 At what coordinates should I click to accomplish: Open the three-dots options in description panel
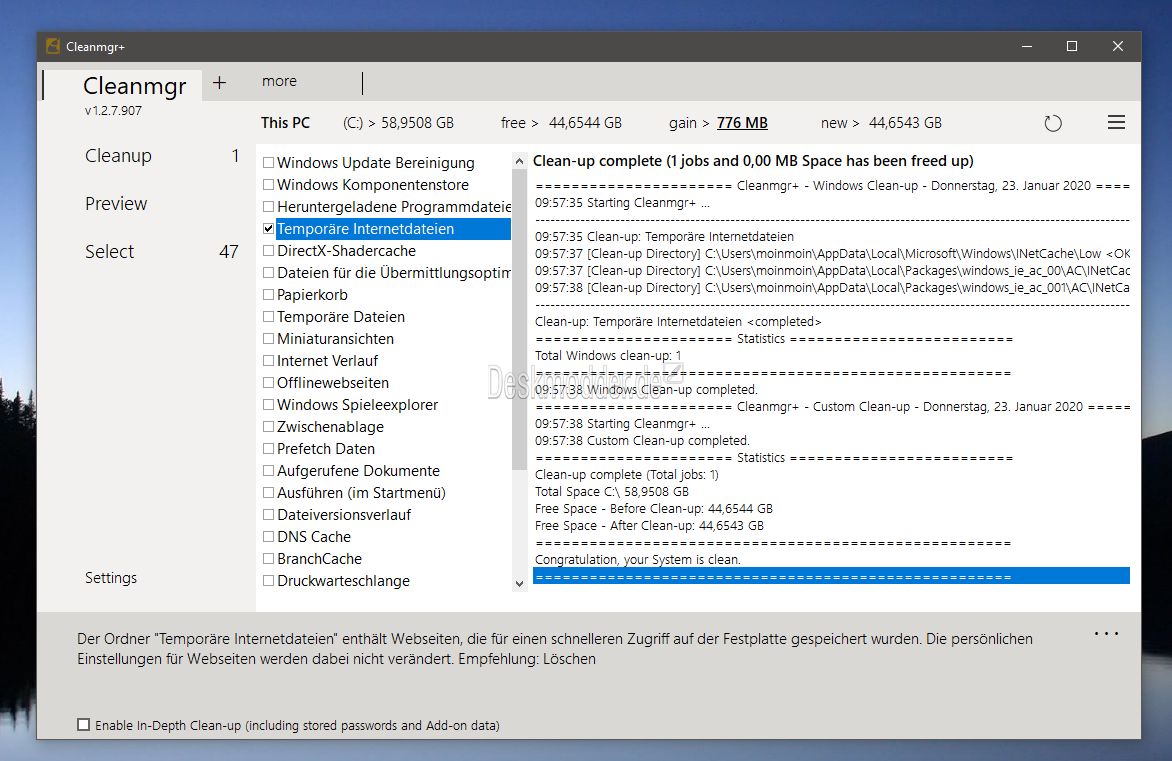pos(1106,634)
